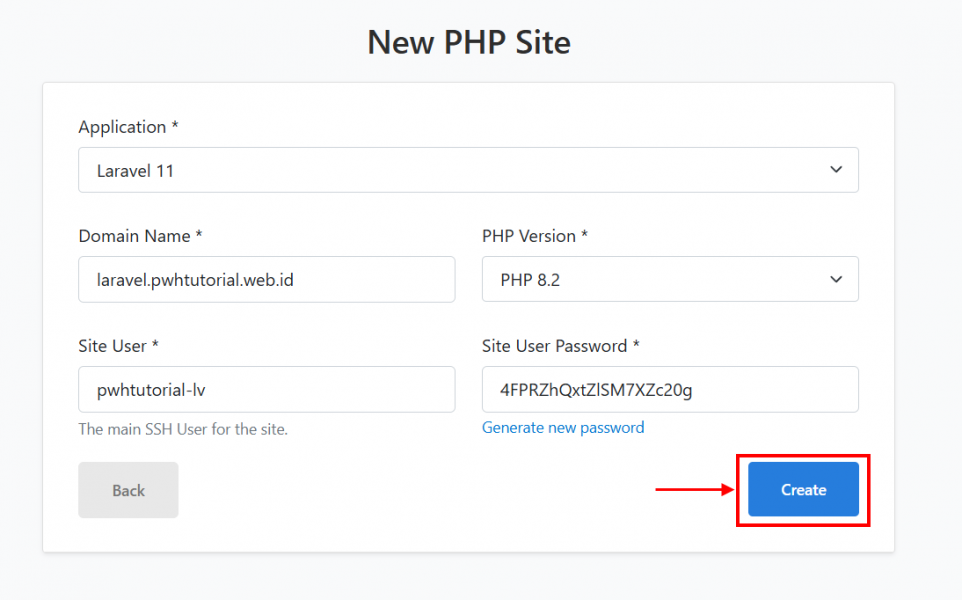The width and height of the screenshot is (962, 600).
Task: Click the Application field label
Action: (x=128, y=127)
